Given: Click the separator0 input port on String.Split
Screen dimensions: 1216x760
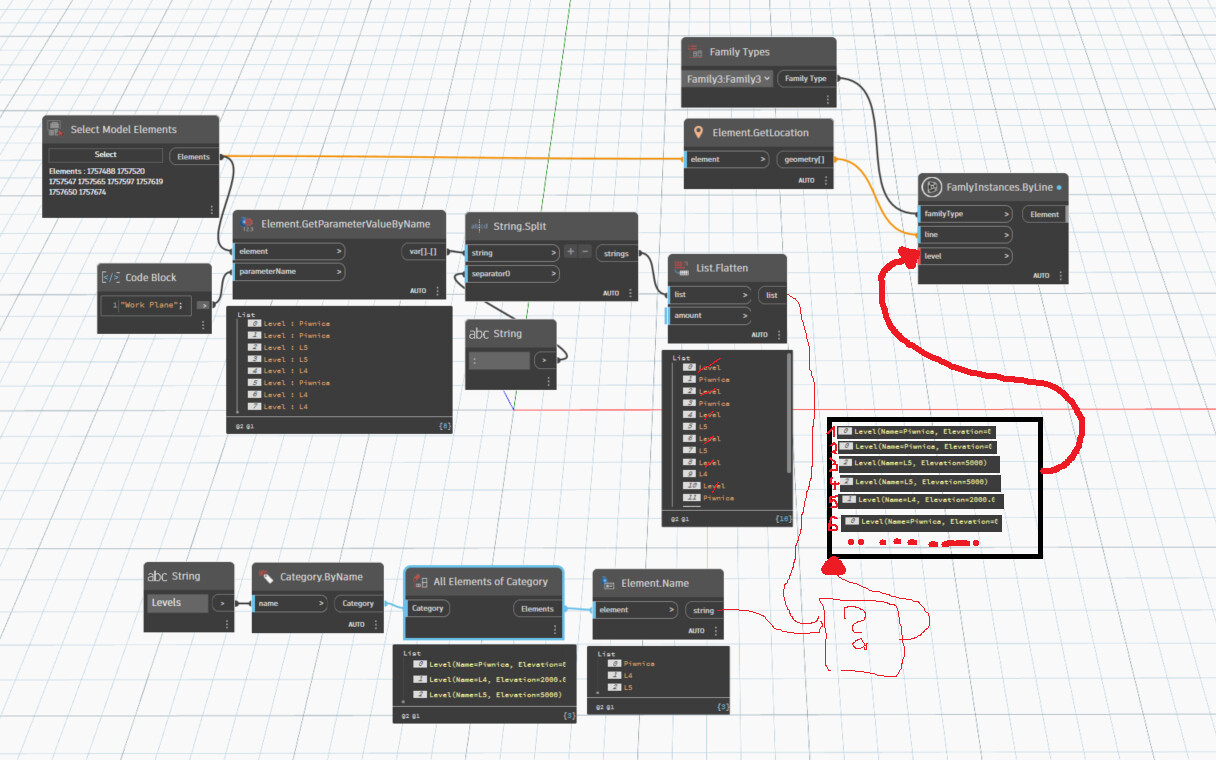Looking at the screenshot, I should (513, 273).
